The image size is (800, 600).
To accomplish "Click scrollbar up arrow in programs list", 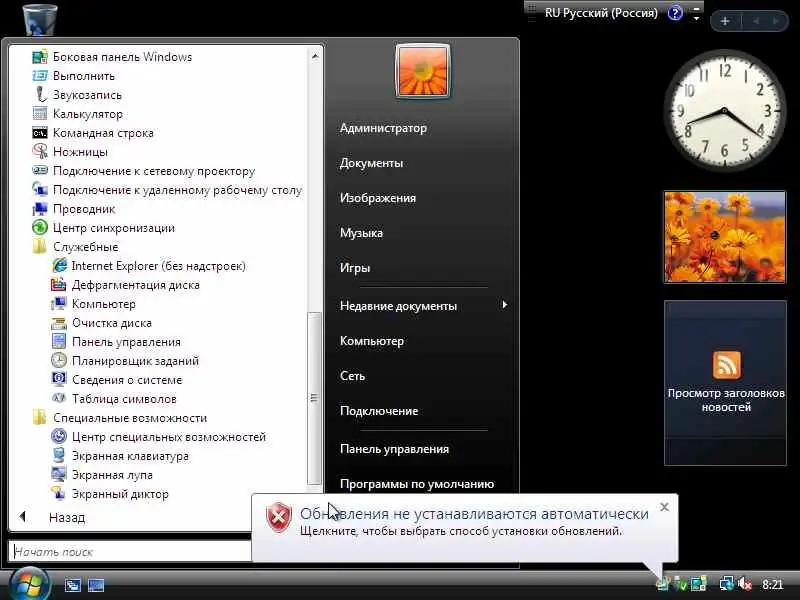I will click(315, 56).
